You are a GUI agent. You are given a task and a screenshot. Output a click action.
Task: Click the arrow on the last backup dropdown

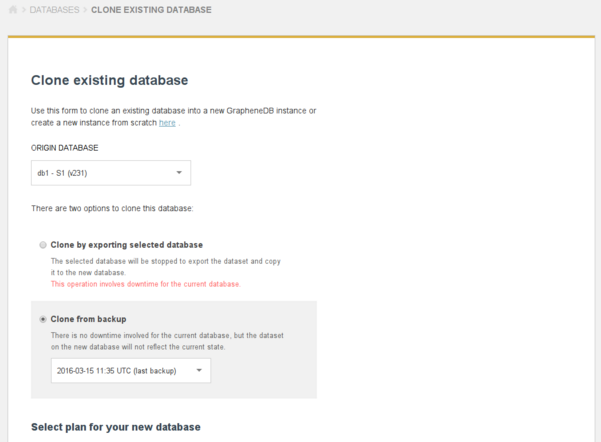click(199, 371)
